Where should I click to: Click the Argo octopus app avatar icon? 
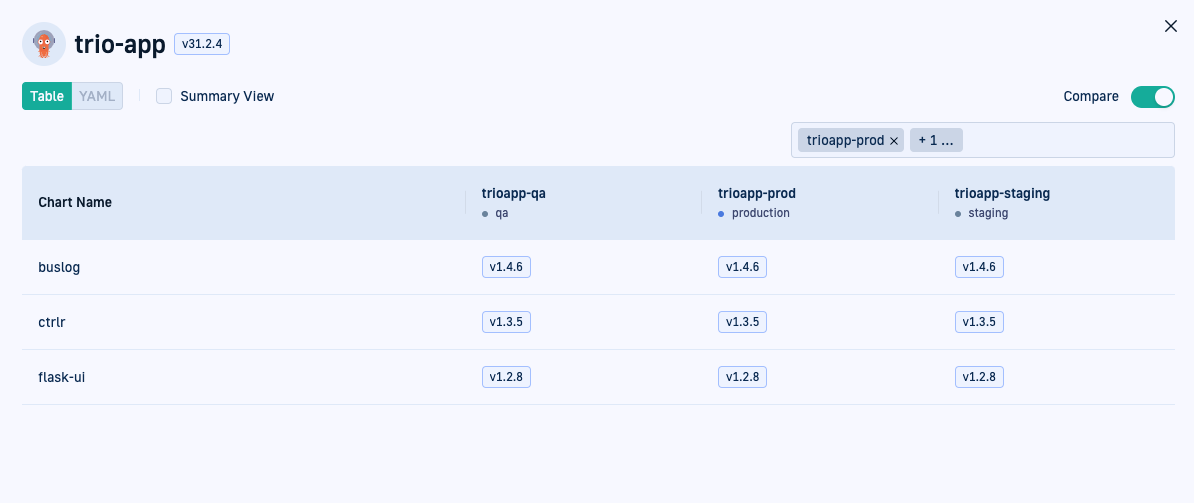tap(43, 44)
